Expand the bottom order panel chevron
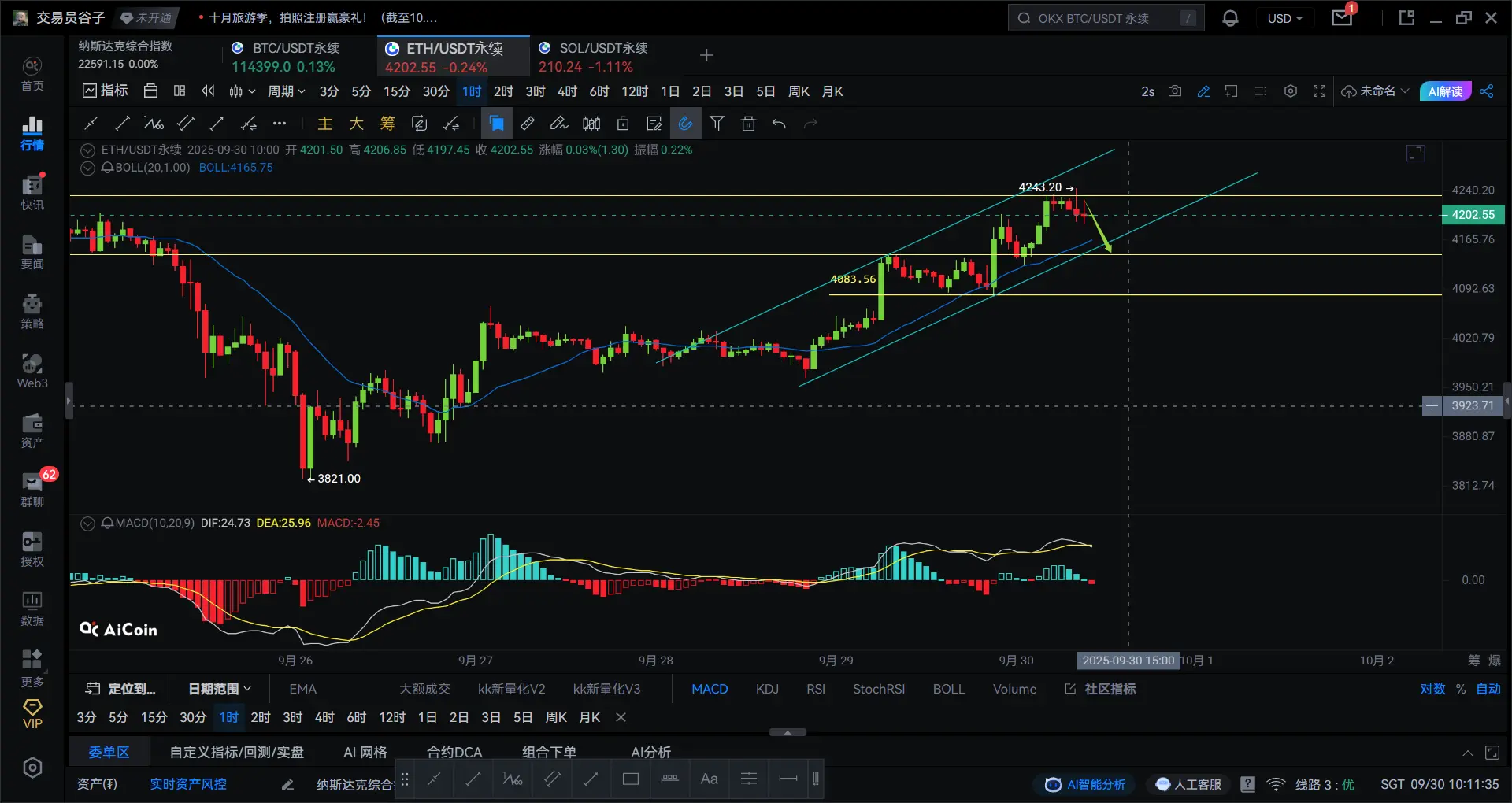The height and width of the screenshot is (803, 1512). pyautogui.click(x=1468, y=753)
